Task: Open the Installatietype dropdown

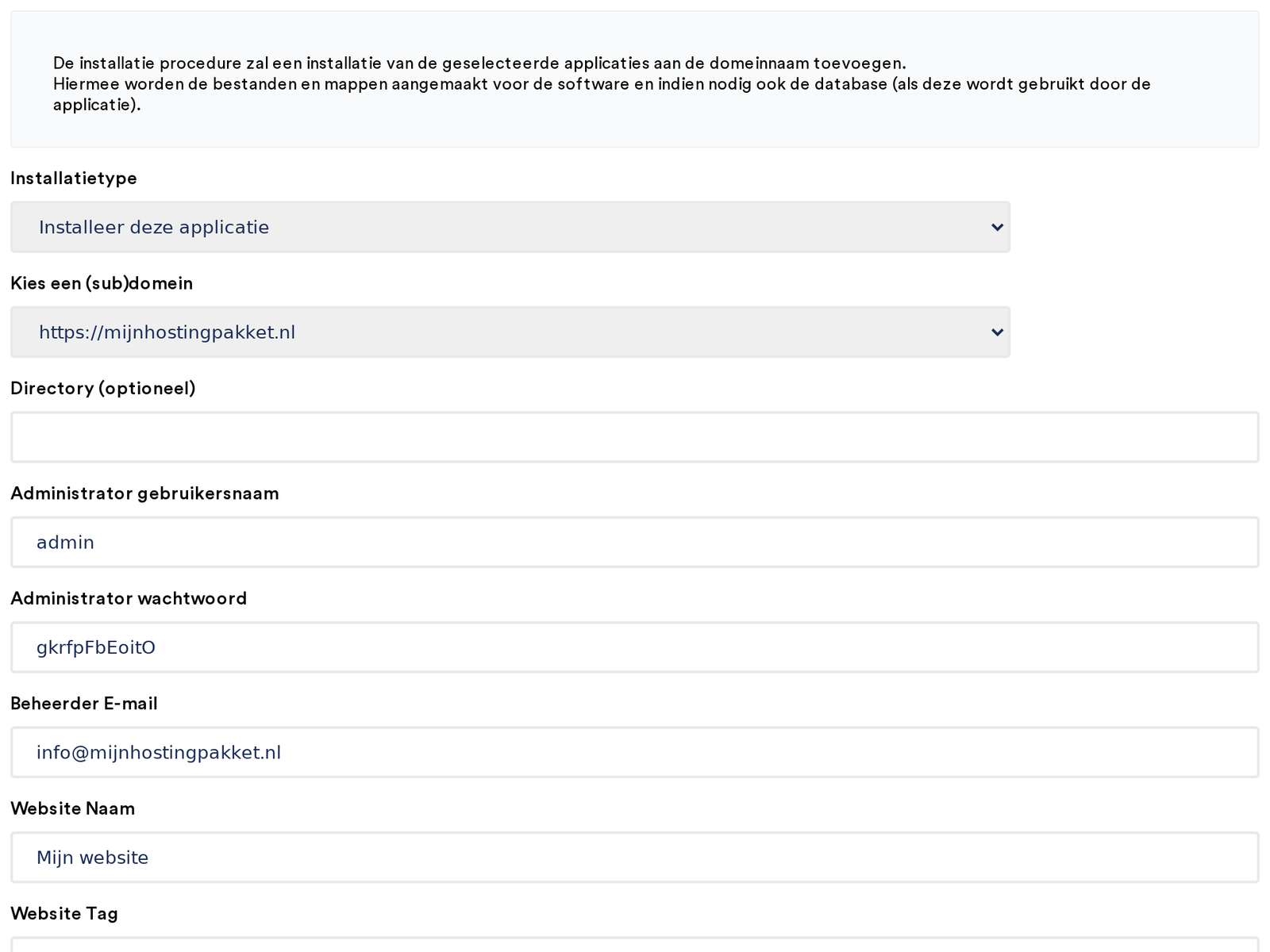Action: (x=510, y=227)
